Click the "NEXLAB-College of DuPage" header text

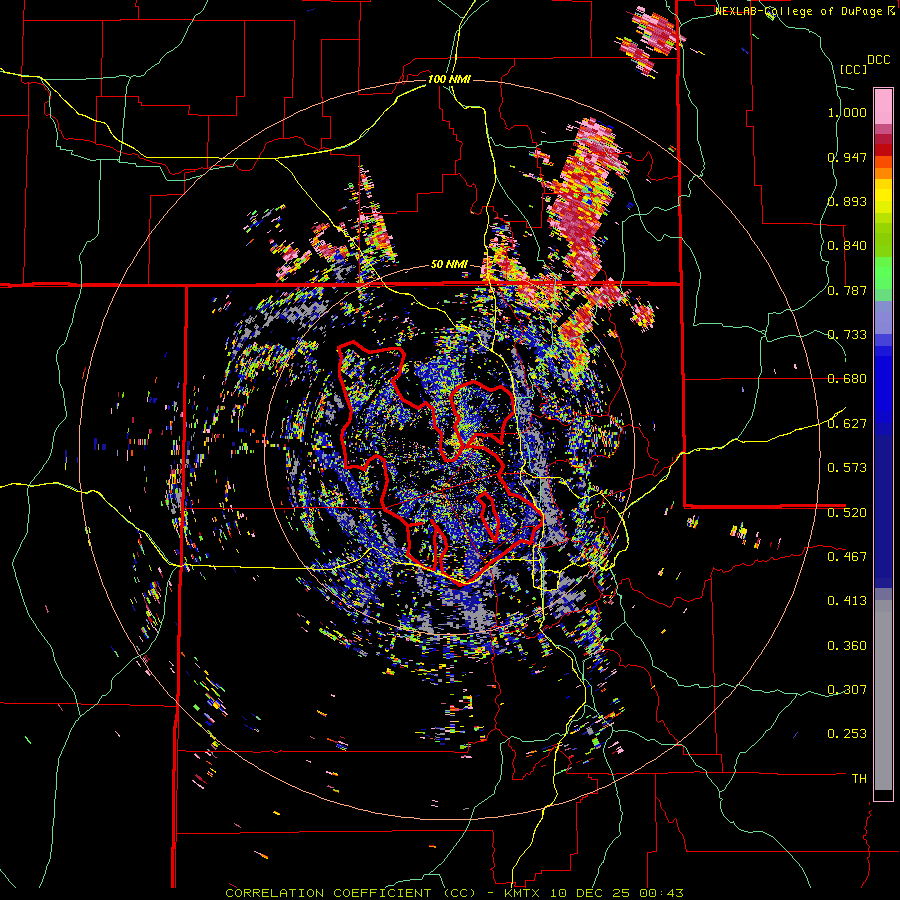click(x=801, y=11)
